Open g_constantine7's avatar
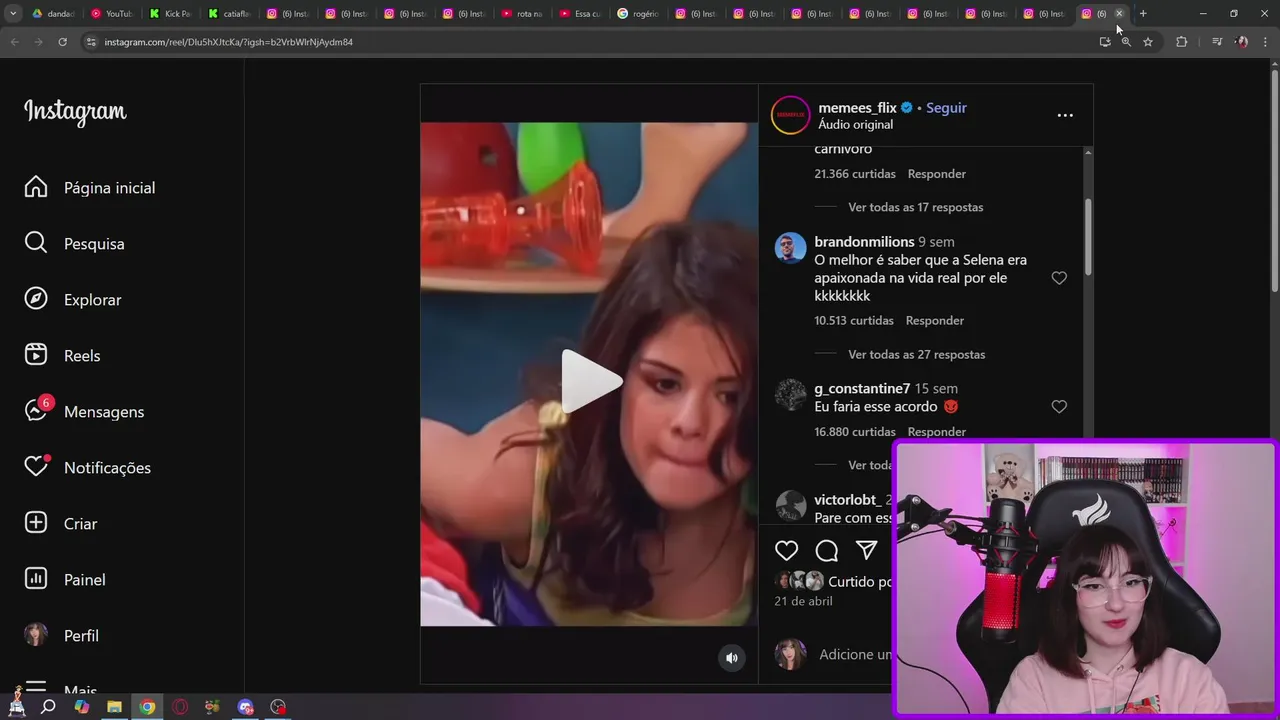 [790, 395]
